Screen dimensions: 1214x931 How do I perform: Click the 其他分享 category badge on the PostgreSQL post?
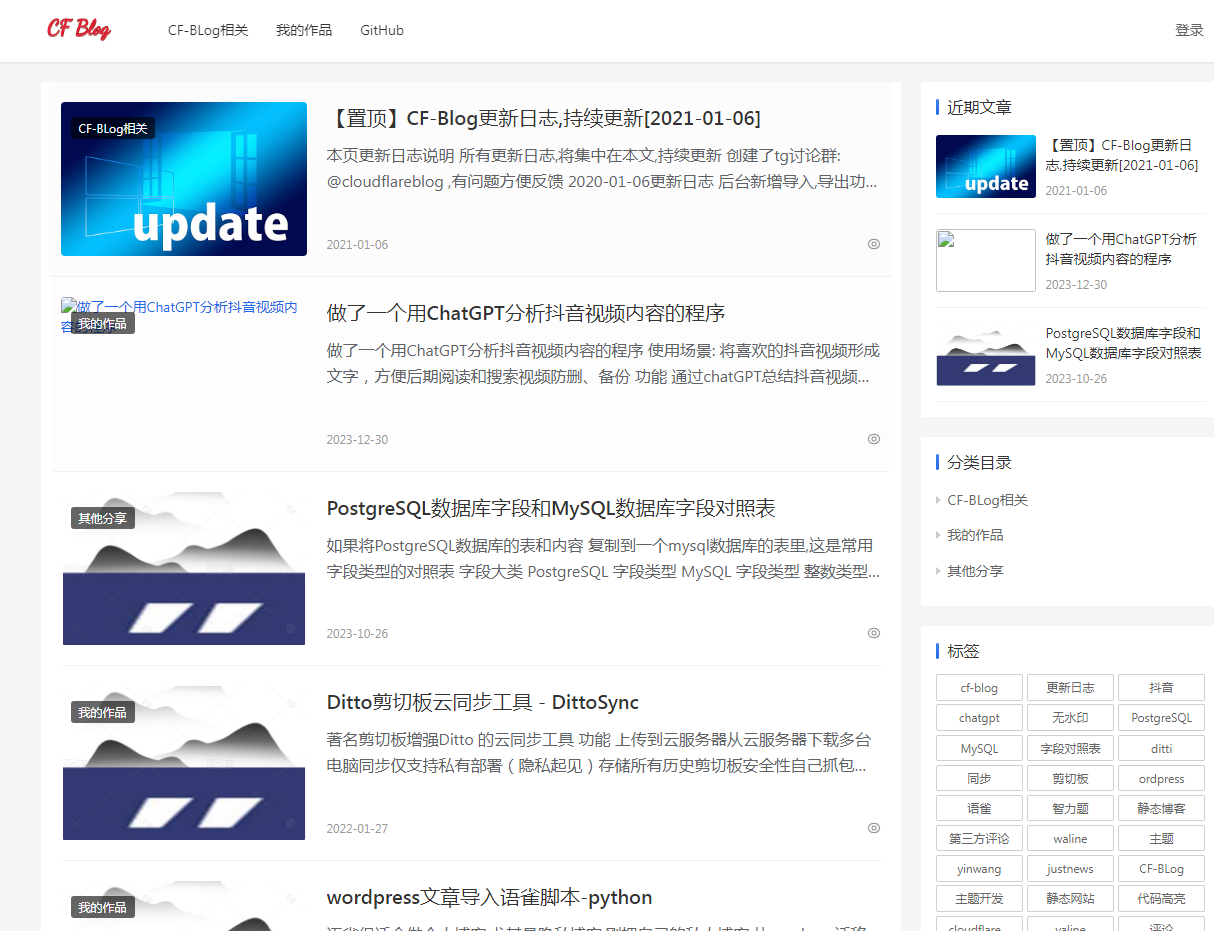click(x=102, y=518)
